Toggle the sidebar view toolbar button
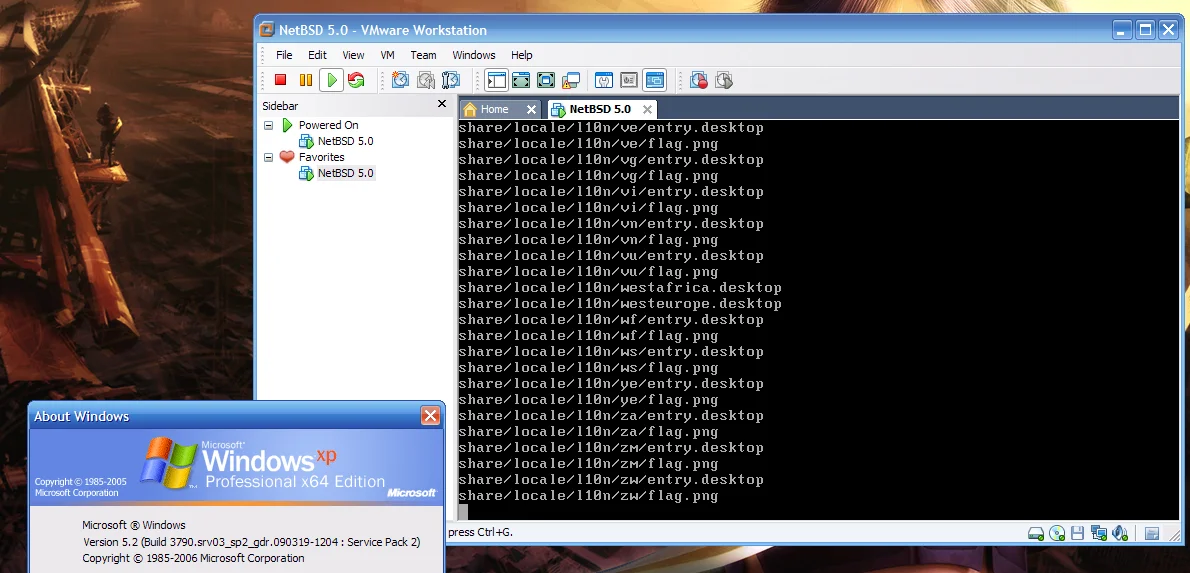 coord(496,80)
